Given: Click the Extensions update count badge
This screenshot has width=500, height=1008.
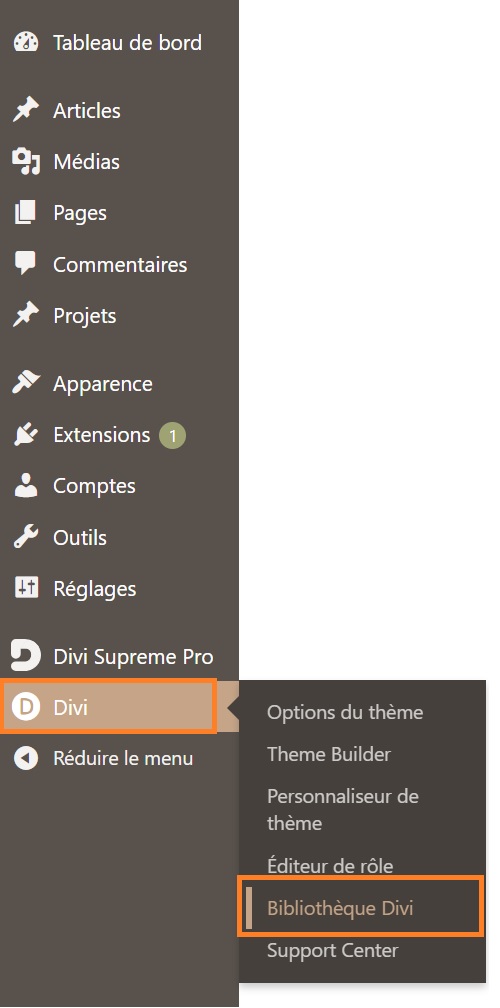Looking at the screenshot, I should 172,436.
